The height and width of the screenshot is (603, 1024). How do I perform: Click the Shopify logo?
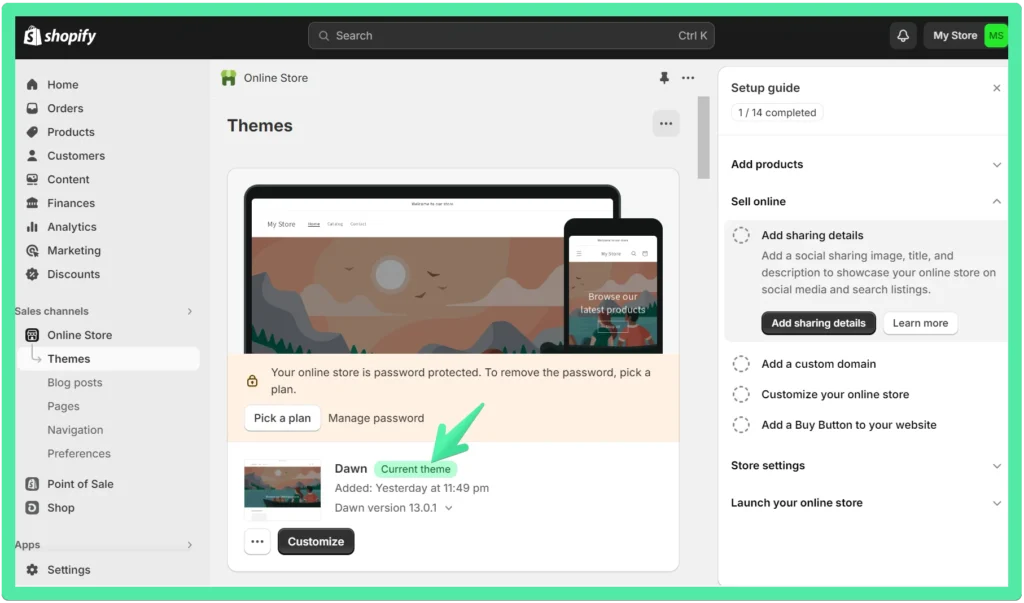(x=60, y=36)
